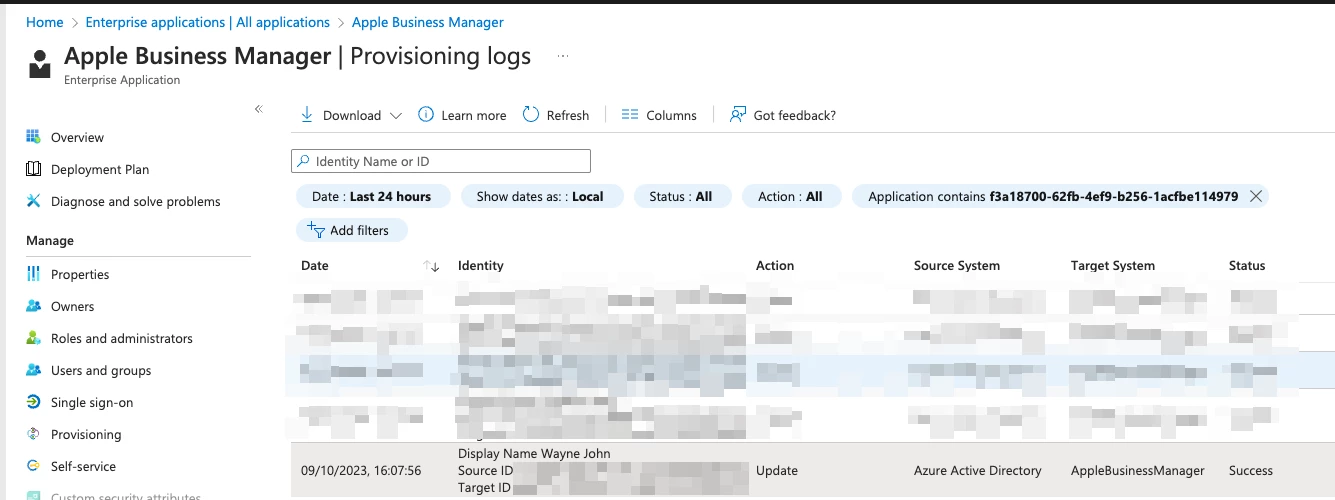Image resolution: width=1335 pixels, height=500 pixels.
Task: Click the AppleBusinessManager target cell
Action: pos(1138,470)
